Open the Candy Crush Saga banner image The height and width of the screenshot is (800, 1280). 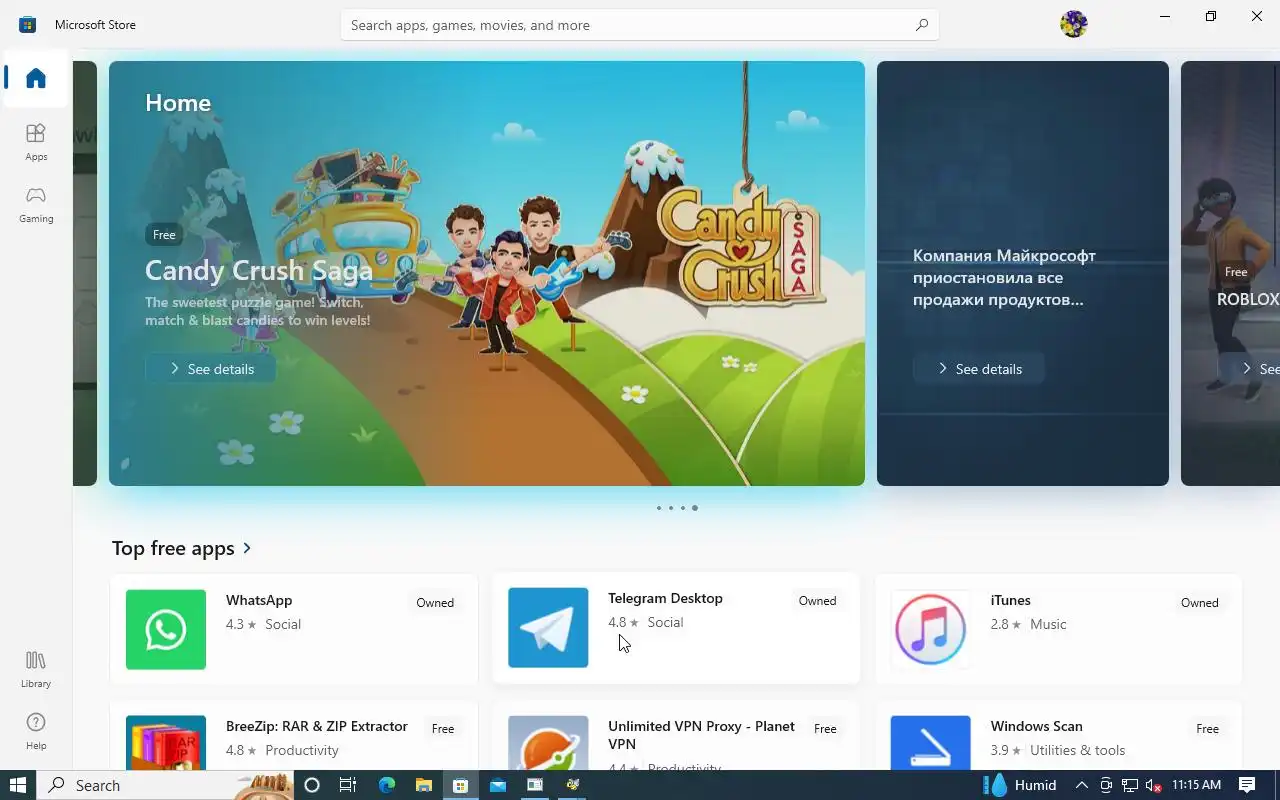pos(487,273)
